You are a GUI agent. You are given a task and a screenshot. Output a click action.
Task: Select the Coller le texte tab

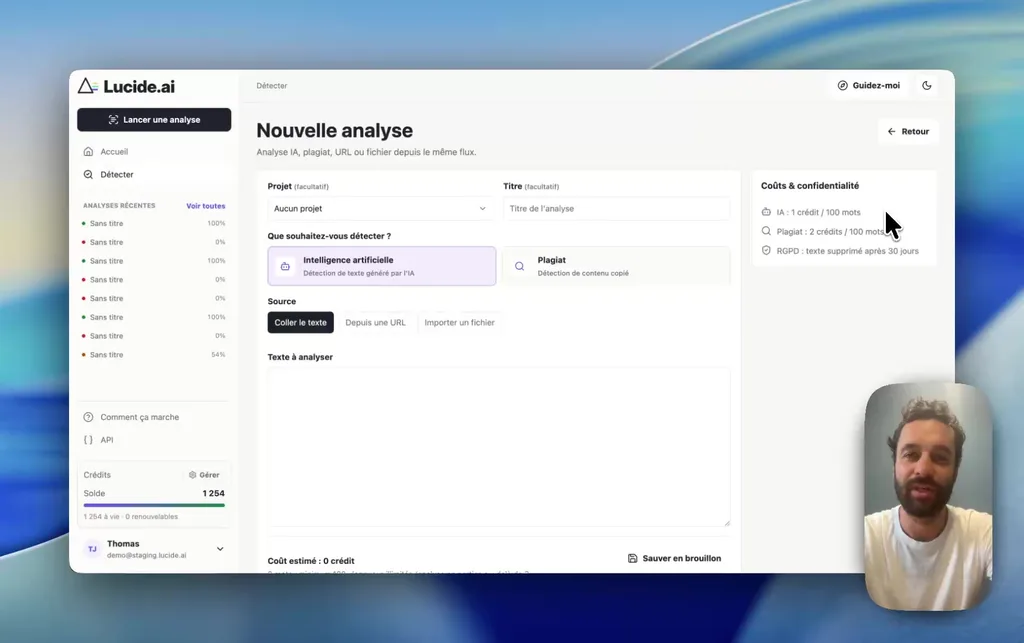300,322
